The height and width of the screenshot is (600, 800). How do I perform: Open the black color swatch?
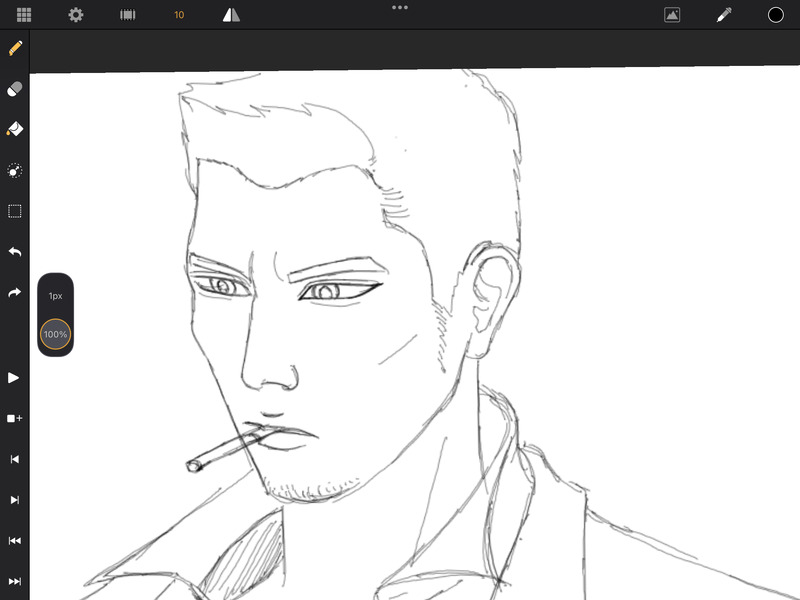click(x=776, y=15)
